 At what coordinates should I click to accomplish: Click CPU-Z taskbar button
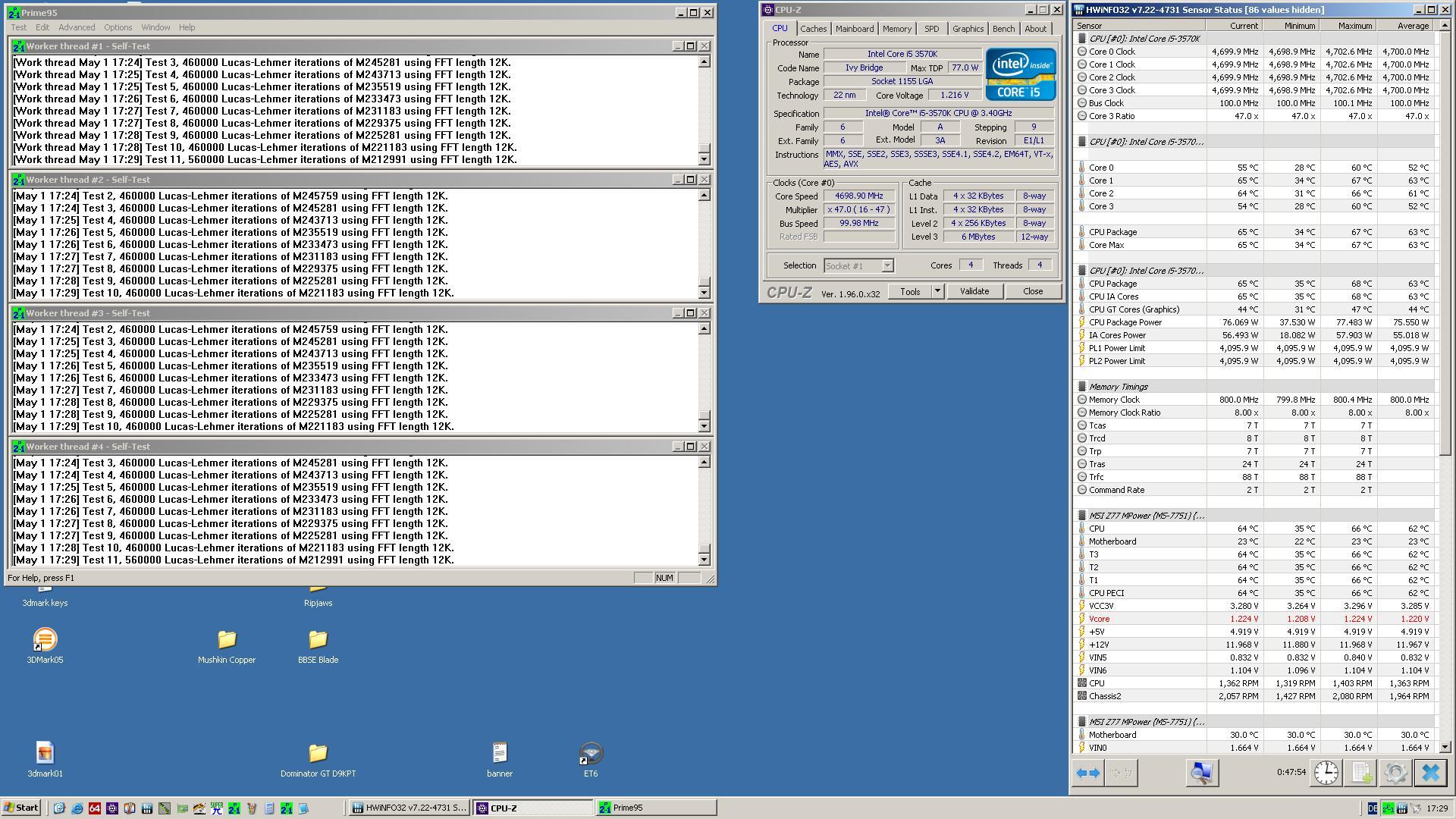pyautogui.click(x=532, y=808)
